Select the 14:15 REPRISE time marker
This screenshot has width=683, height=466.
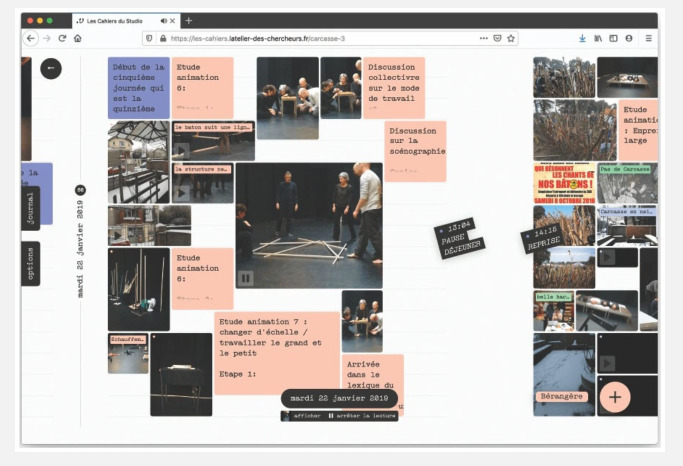(541, 237)
